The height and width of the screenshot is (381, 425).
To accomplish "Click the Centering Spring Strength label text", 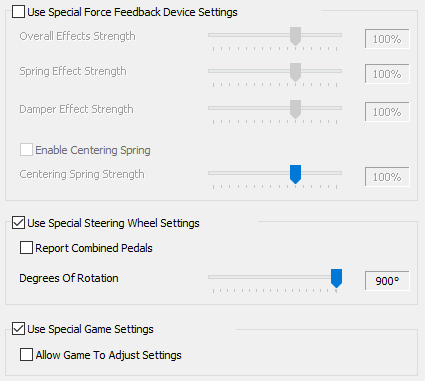I will coord(82,174).
